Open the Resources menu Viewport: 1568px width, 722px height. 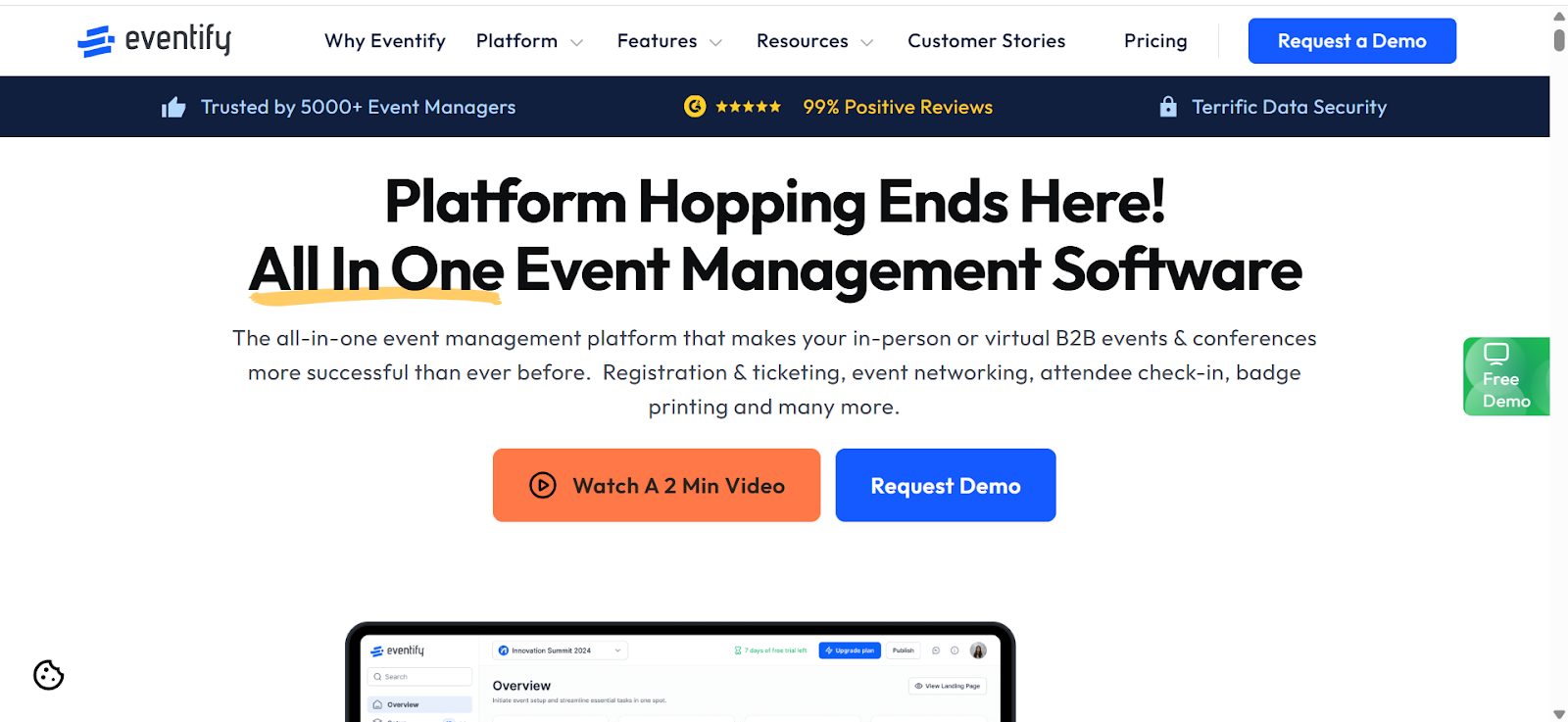(802, 41)
